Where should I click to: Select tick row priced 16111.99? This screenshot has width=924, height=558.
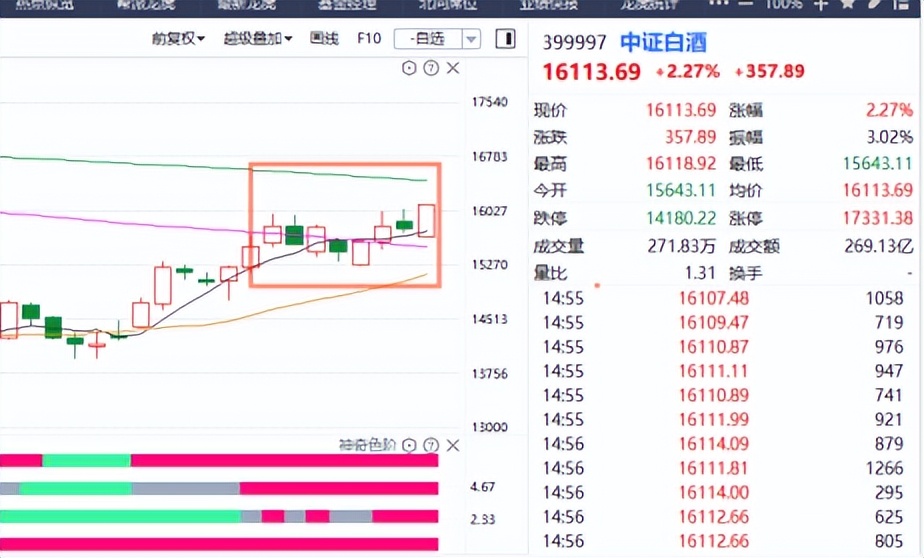coord(723,420)
